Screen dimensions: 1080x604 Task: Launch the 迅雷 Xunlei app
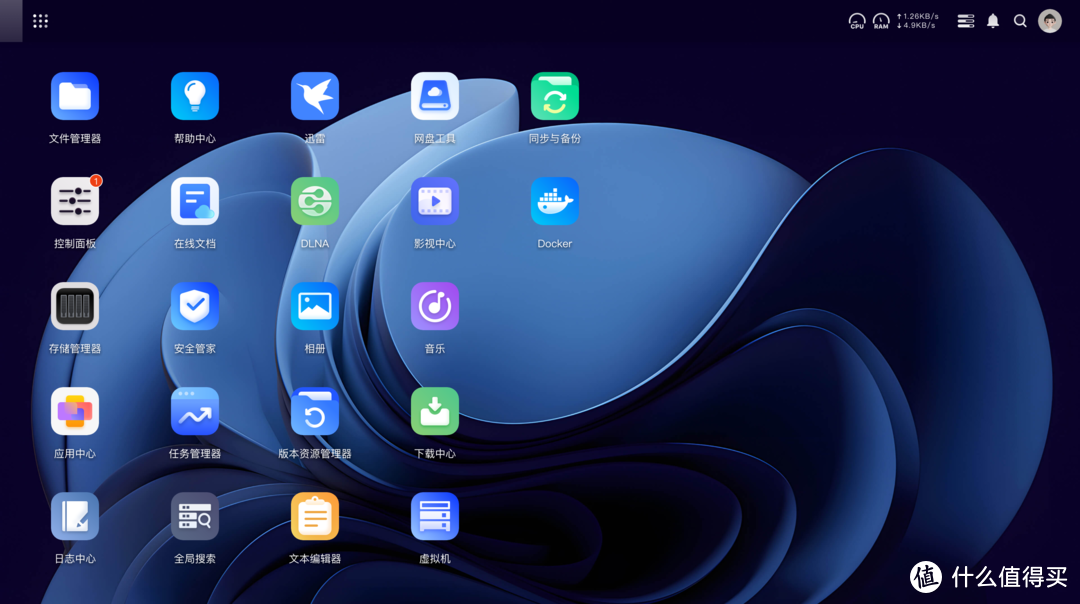coord(315,96)
